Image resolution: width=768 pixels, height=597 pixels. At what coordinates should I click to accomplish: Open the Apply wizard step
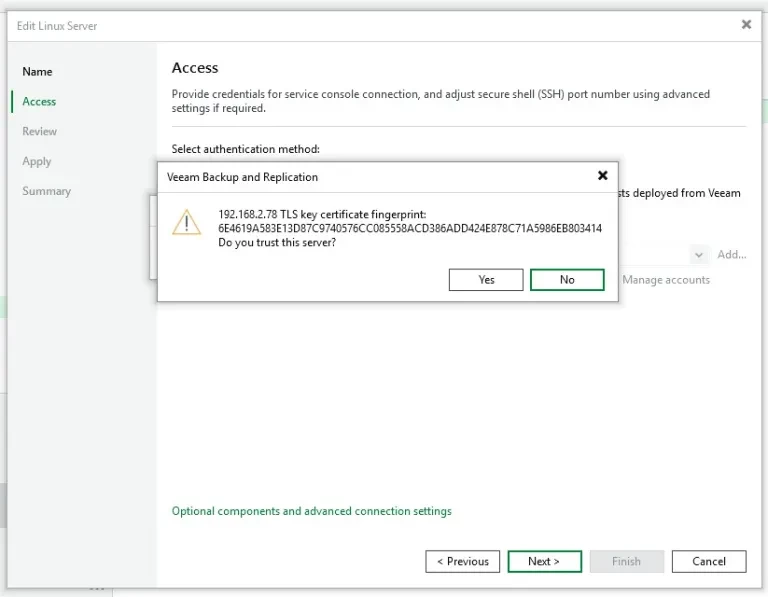[x=37, y=161]
